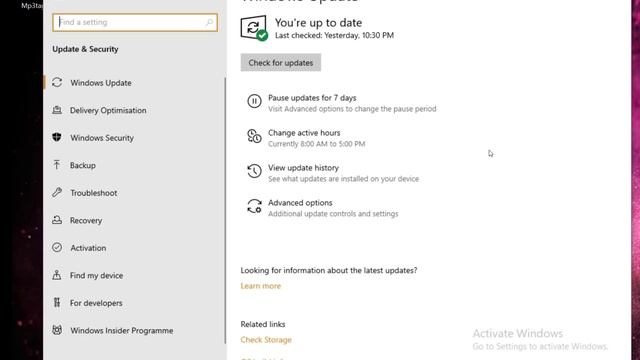The height and width of the screenshot is (360, 640).
Task: Click the Check Storage link
Action: click(x=266, y=340)
